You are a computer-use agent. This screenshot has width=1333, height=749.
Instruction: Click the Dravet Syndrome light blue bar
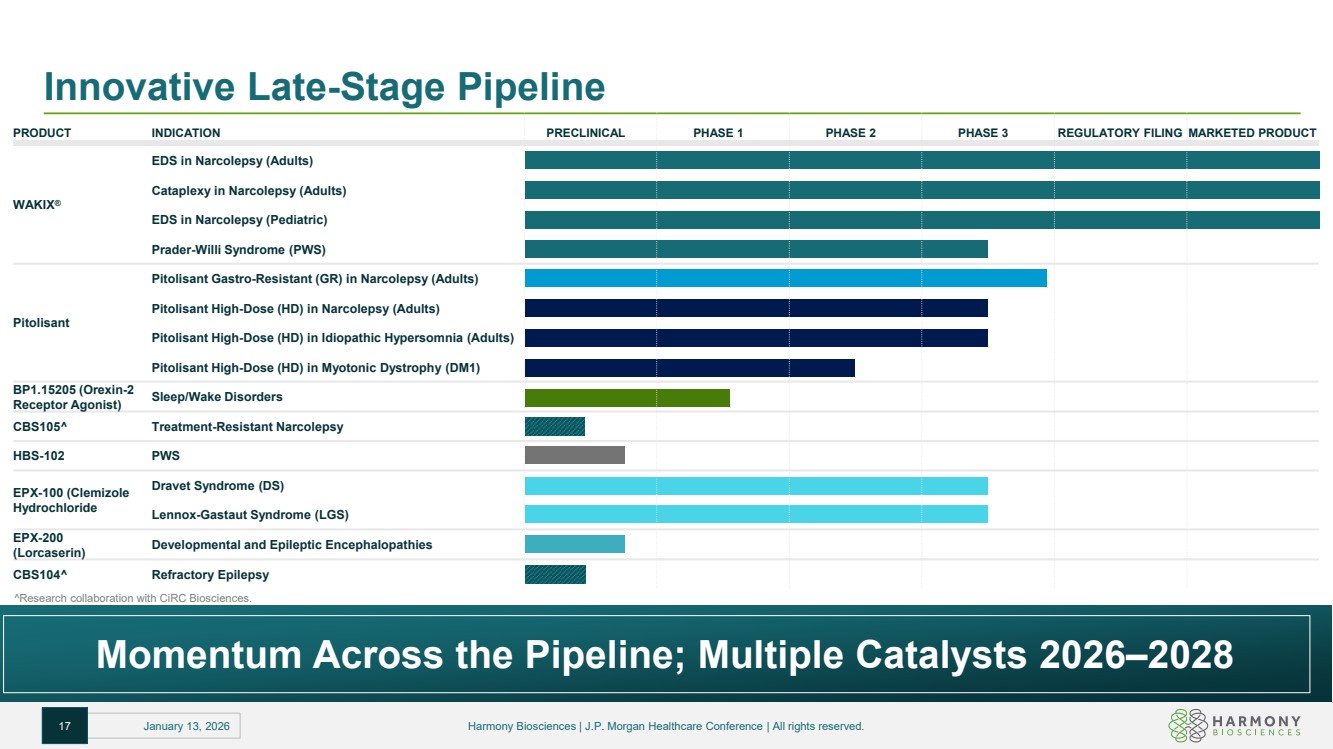tap(756, 486)
